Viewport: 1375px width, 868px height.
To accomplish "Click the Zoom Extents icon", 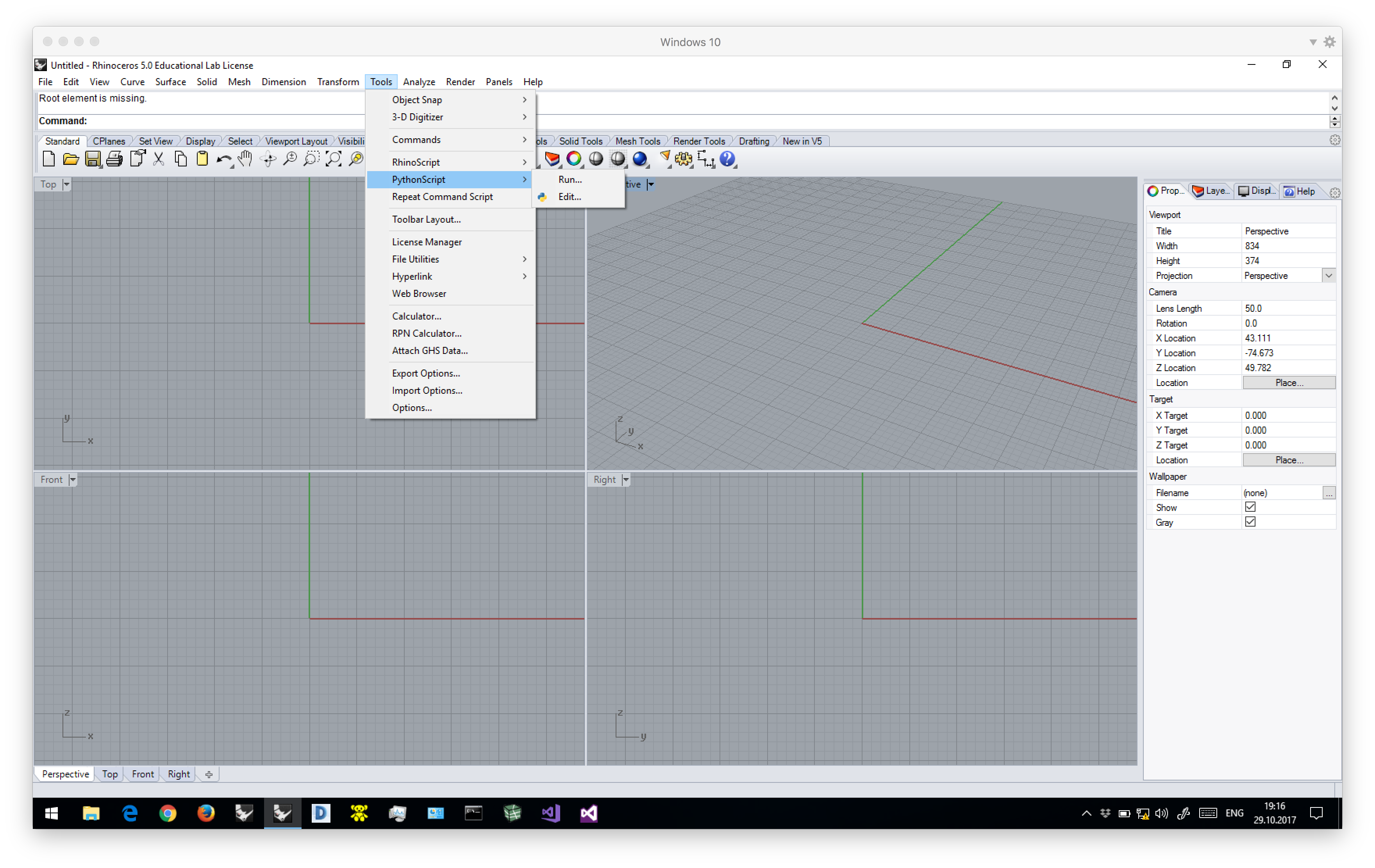I will click(334, 159).
